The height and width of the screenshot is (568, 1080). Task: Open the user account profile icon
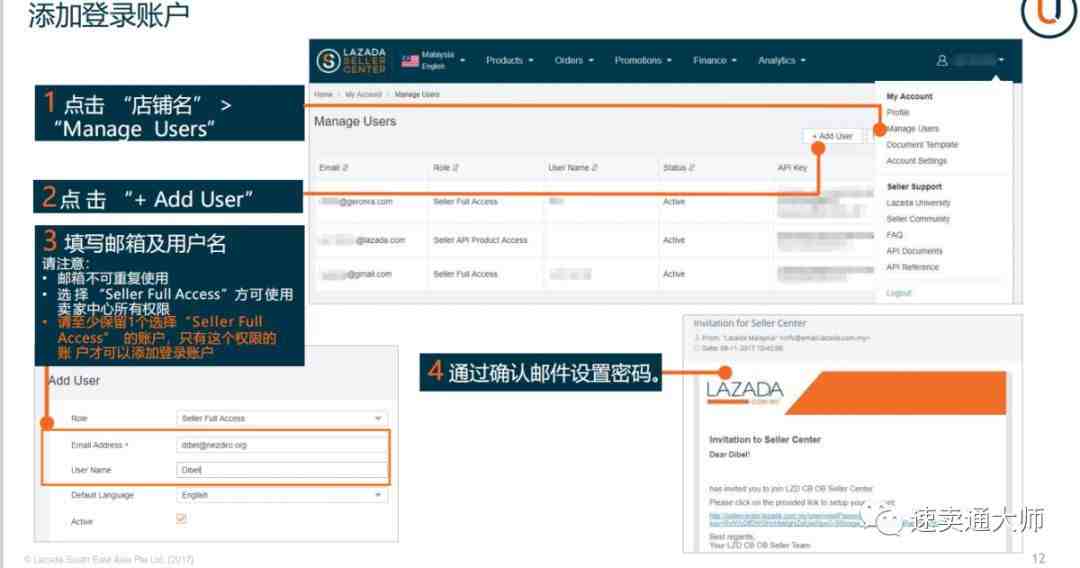coord(942,61)
